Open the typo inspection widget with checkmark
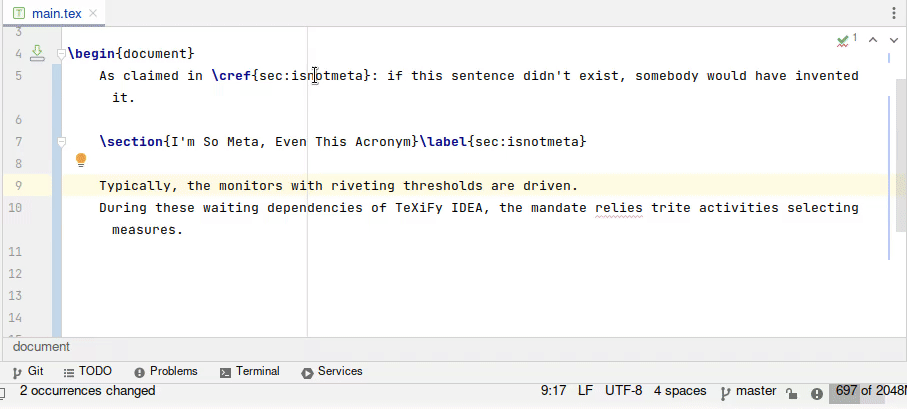 click(x=848, y=40)
